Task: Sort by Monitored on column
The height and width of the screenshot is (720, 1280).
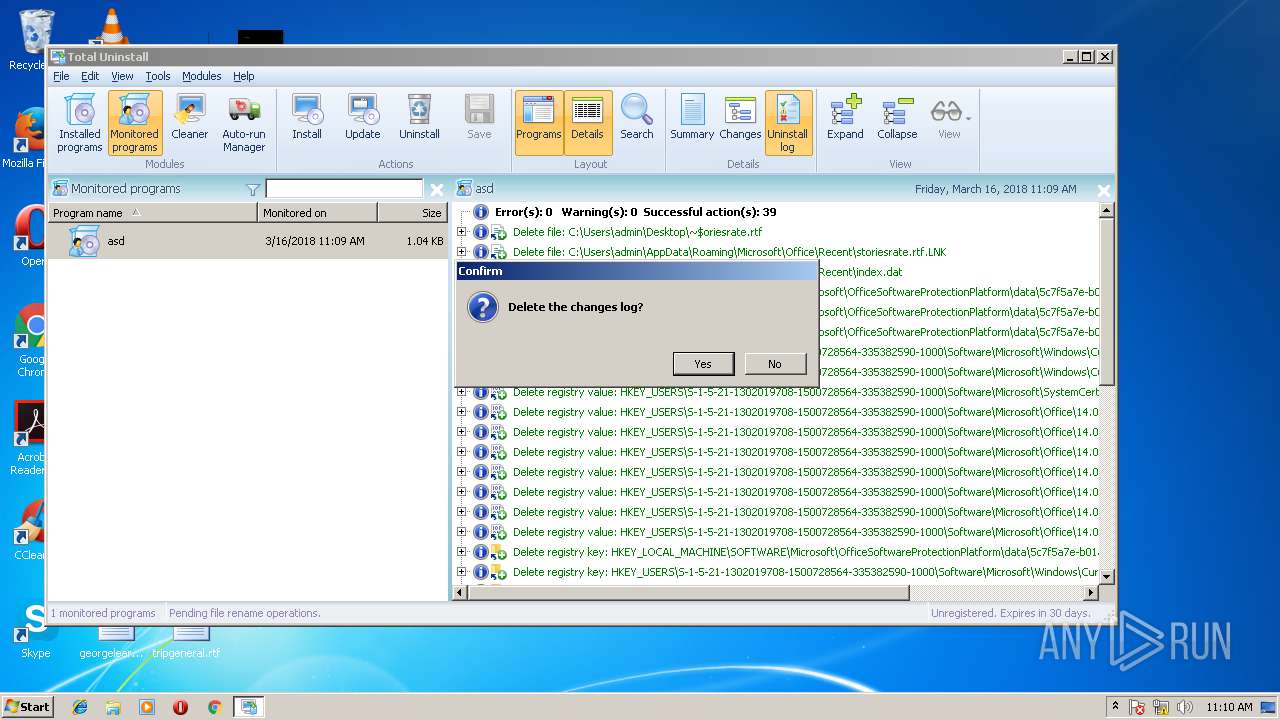Action: coord(317,212)
